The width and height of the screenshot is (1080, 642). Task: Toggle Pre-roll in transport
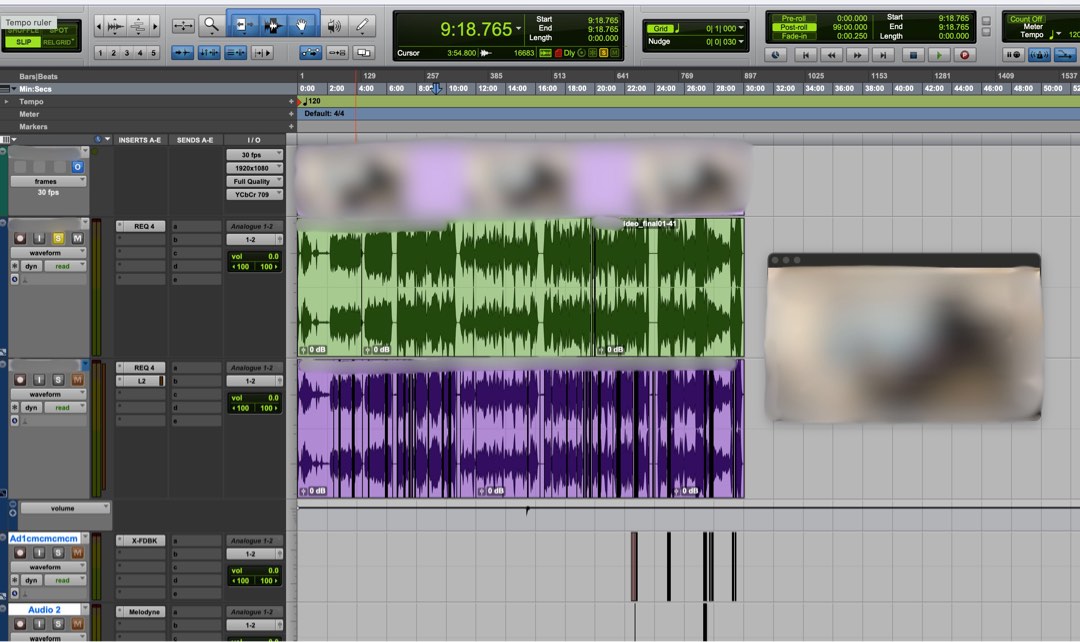(793, 19)
